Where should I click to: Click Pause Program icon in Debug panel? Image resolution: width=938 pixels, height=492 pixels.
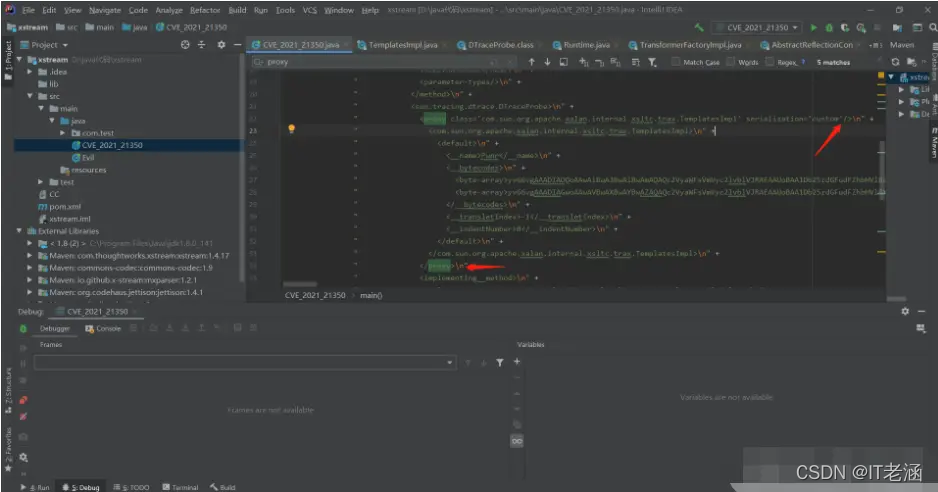pyautogui.click(x=23, y=363)
